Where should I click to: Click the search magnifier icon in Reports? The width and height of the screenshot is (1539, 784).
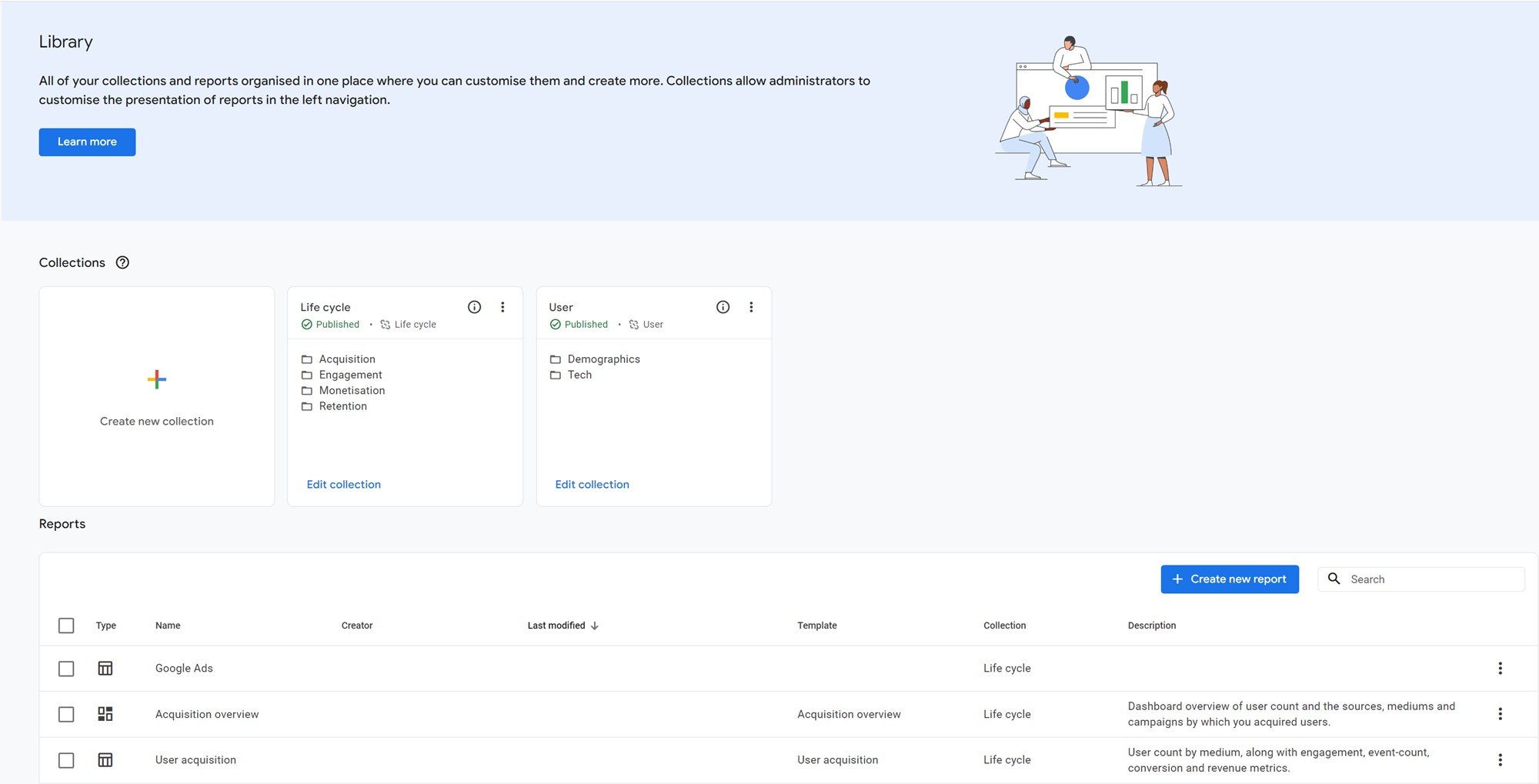(1334, 579)
